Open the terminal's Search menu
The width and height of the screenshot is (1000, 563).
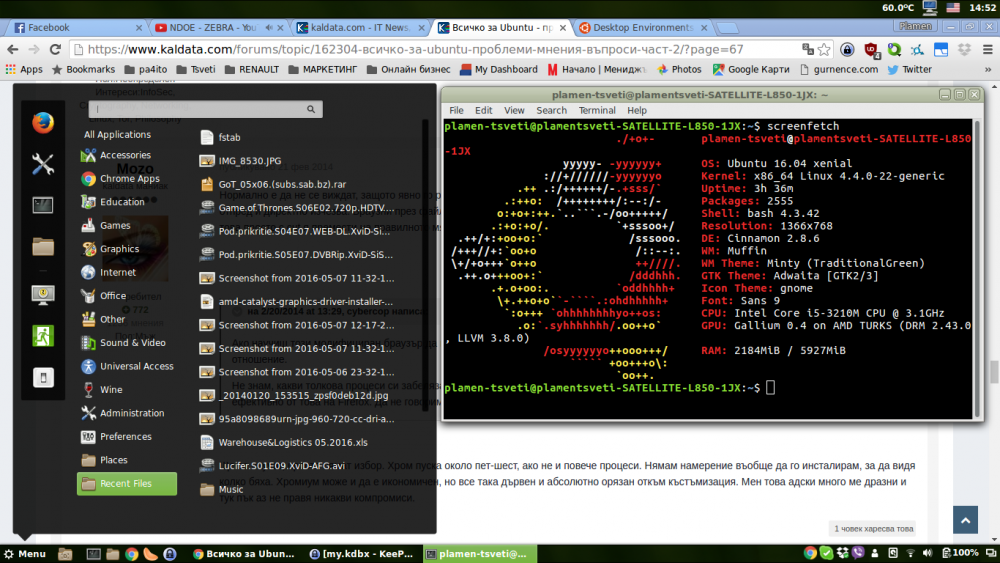551,110
